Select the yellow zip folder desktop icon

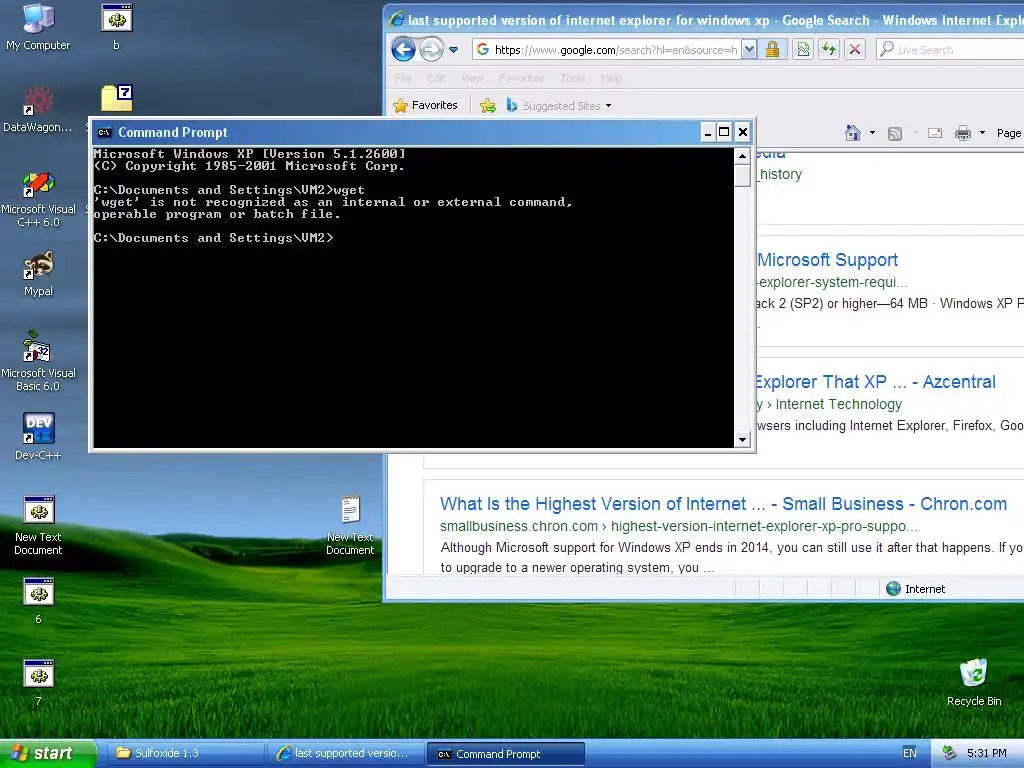[x=117, y=98]
